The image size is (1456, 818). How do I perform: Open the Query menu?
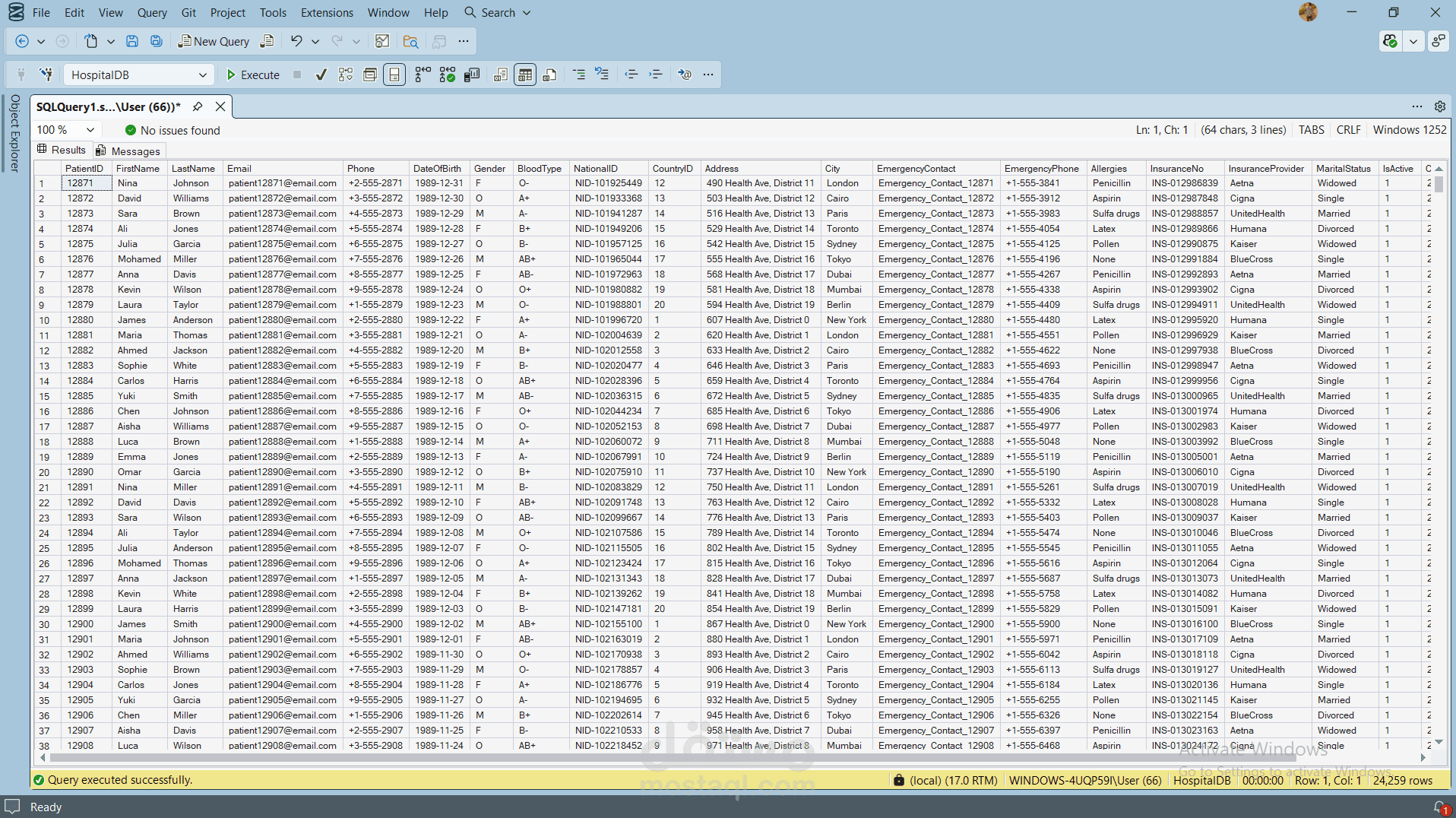[x=152, y=13]
